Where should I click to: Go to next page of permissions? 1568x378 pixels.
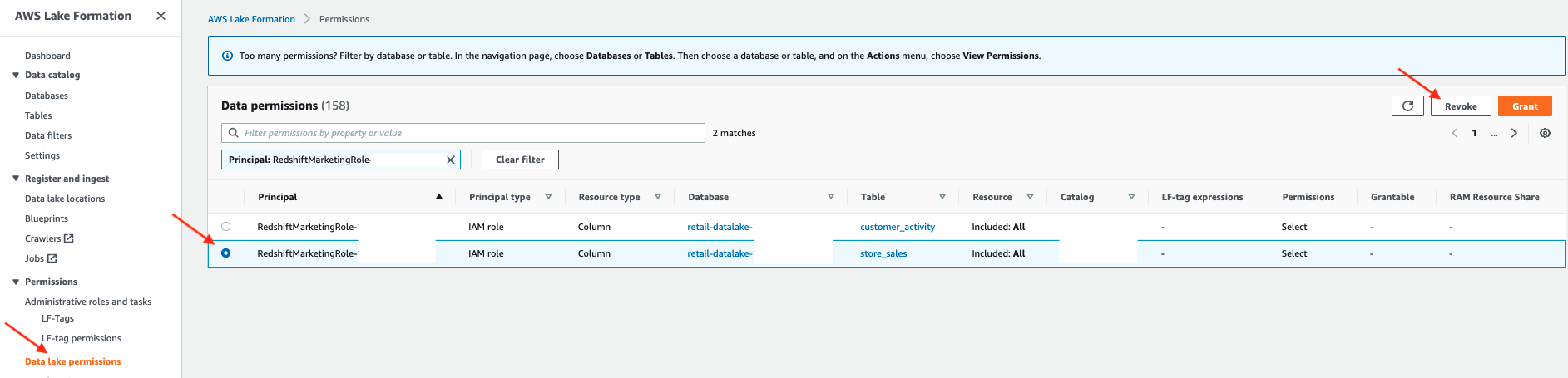(x=1514, y=133)
